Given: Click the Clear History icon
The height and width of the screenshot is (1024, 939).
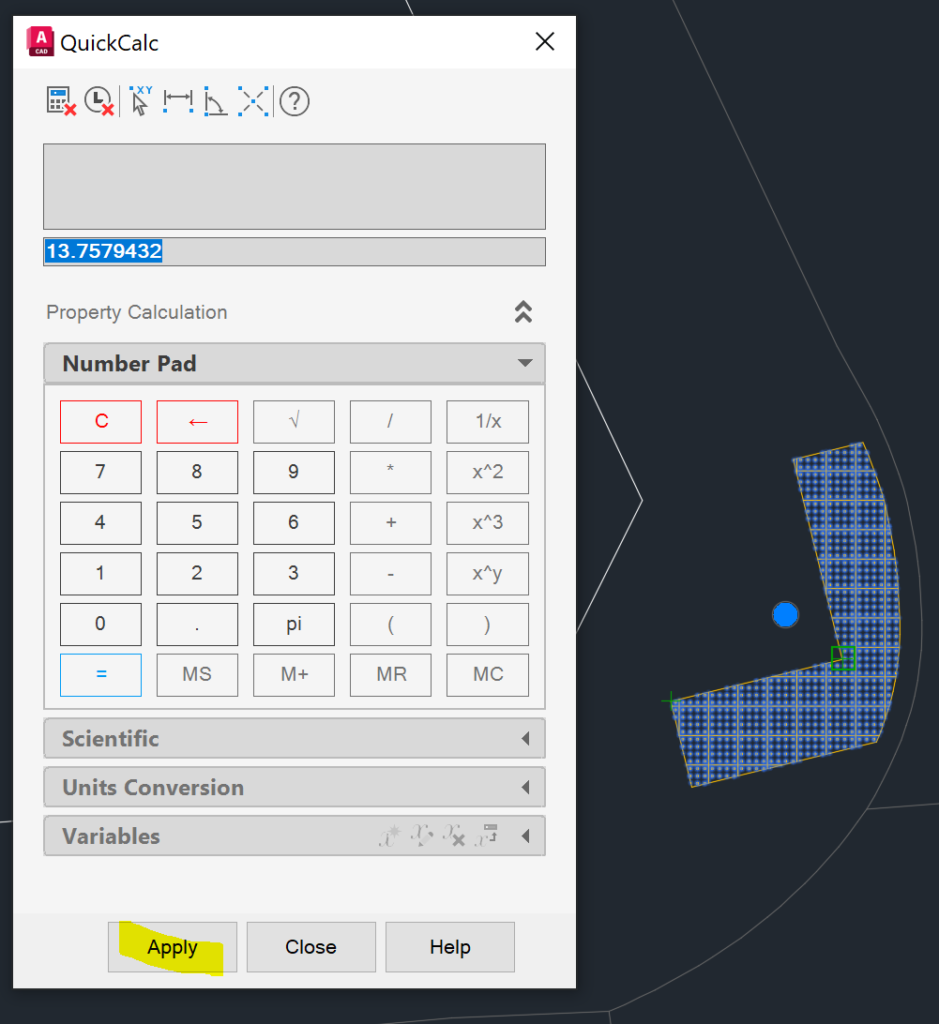Looking at the screenshot, I should point(100,101).
